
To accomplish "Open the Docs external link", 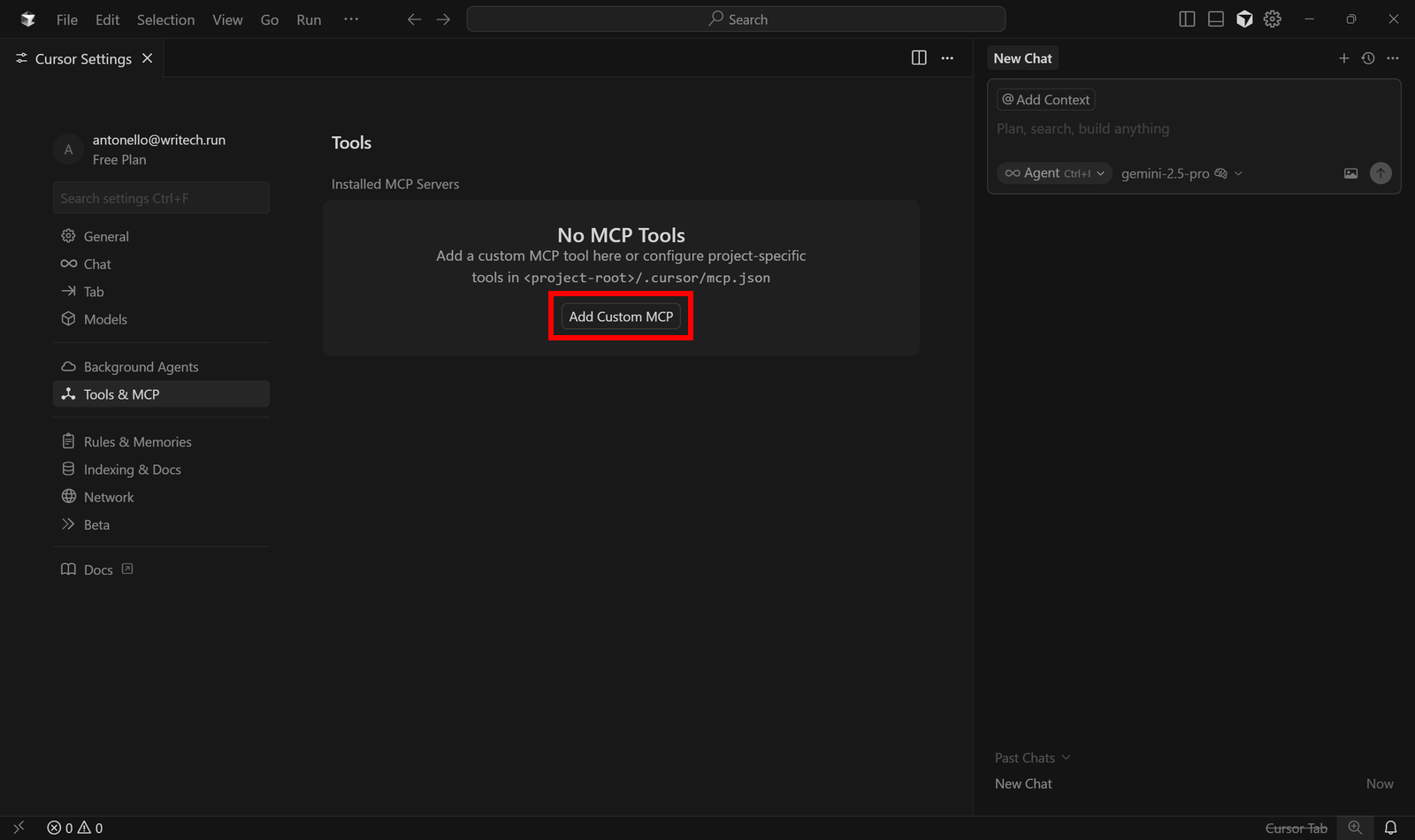I will (98, 569).
